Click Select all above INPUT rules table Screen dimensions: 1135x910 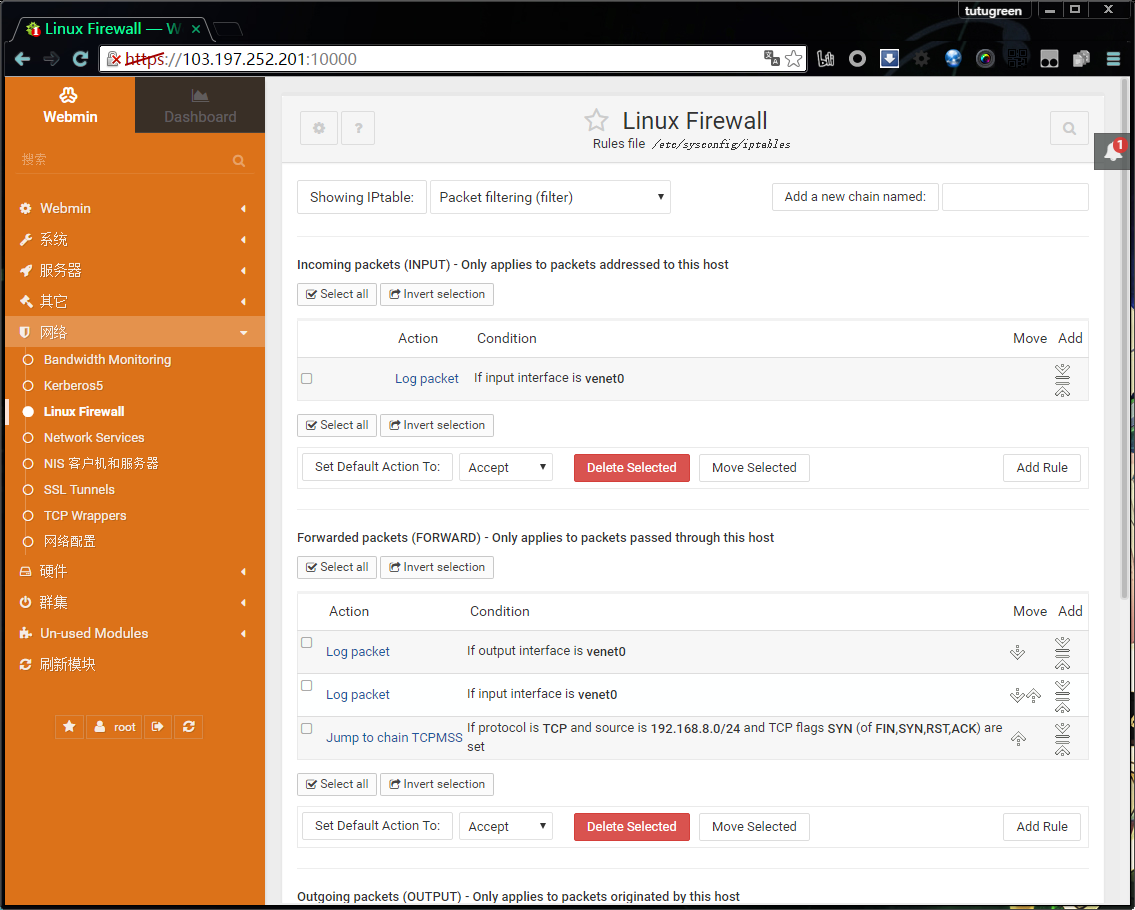[337, 294]
